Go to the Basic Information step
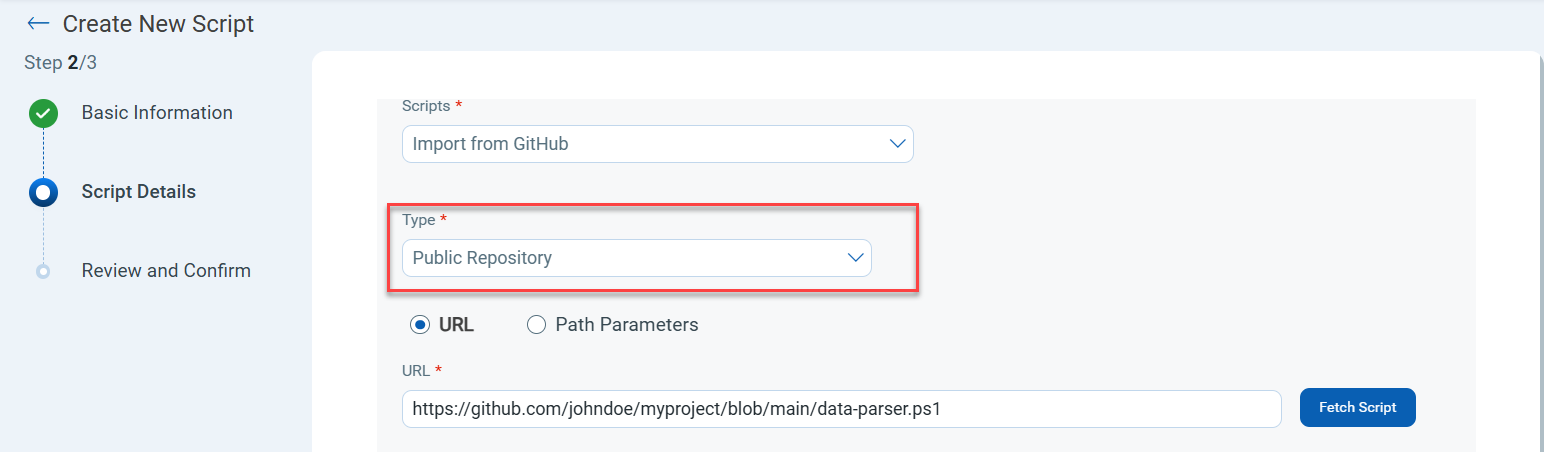The height and width of the screenshot is (452, 1544). point(157,113)
